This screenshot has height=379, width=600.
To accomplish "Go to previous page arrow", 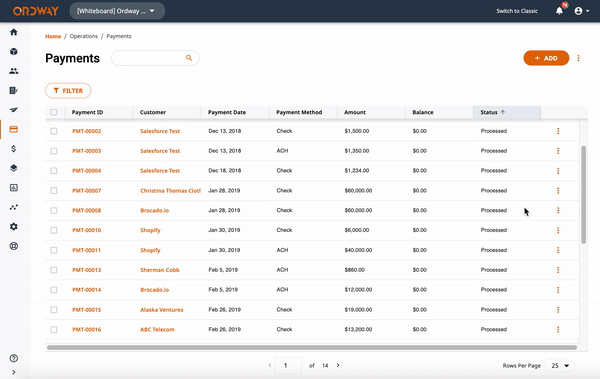I will [x=270, y=365].
